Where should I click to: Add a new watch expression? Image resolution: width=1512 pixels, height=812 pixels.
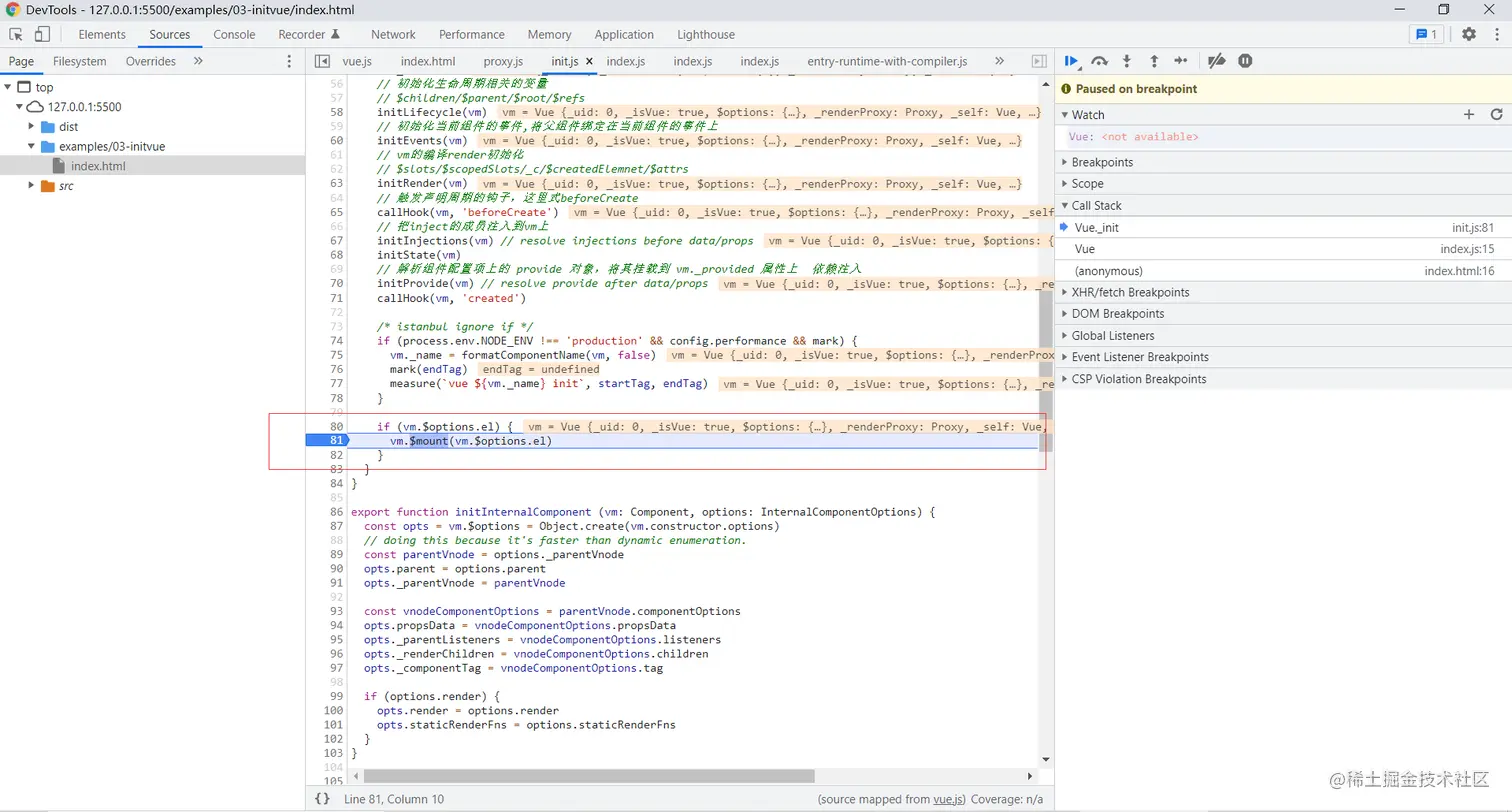(1469, 115)
